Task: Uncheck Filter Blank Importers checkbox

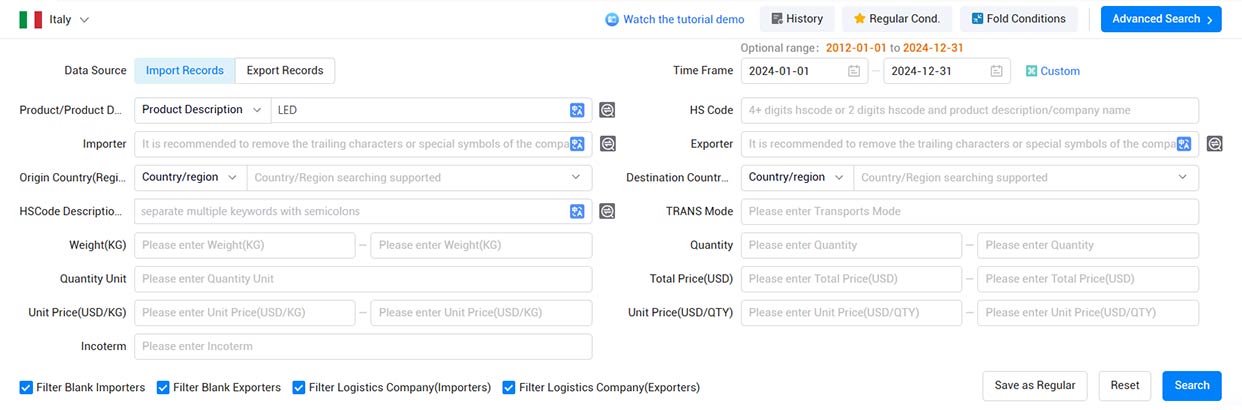Action: pyautogui.click(x=26, y=387)
